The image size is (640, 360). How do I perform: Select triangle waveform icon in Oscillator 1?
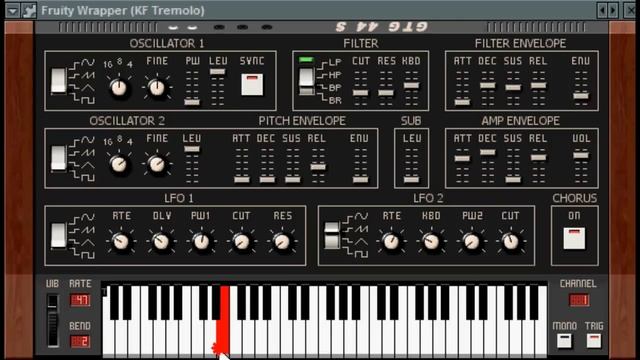coord(88,87)
